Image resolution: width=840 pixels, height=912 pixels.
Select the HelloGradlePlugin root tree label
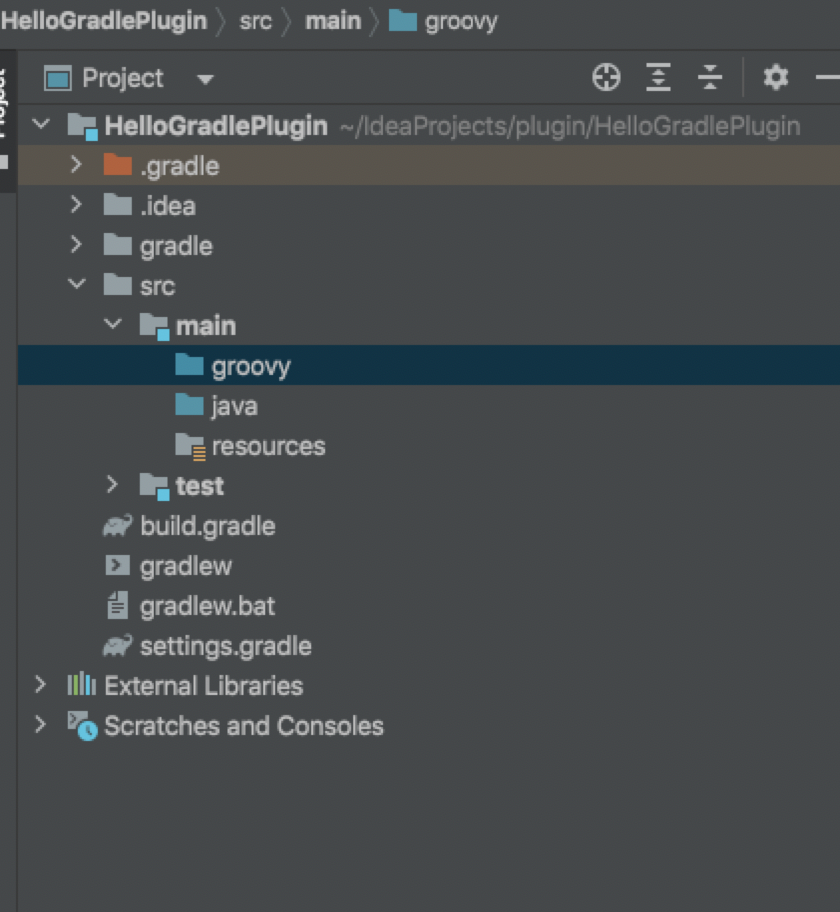point(216,126)
